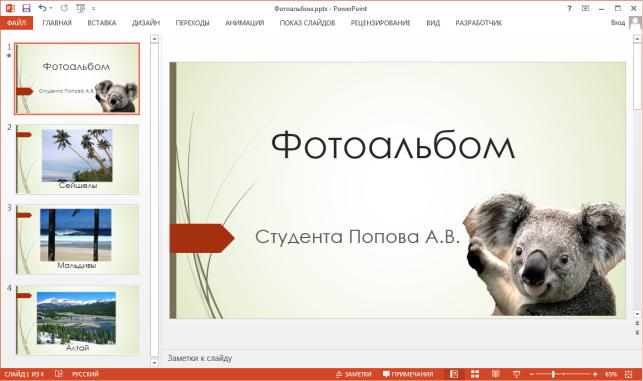Toggle the ПРИМЕЧАНИЯ comments pane button

click(x=408, y=374)
